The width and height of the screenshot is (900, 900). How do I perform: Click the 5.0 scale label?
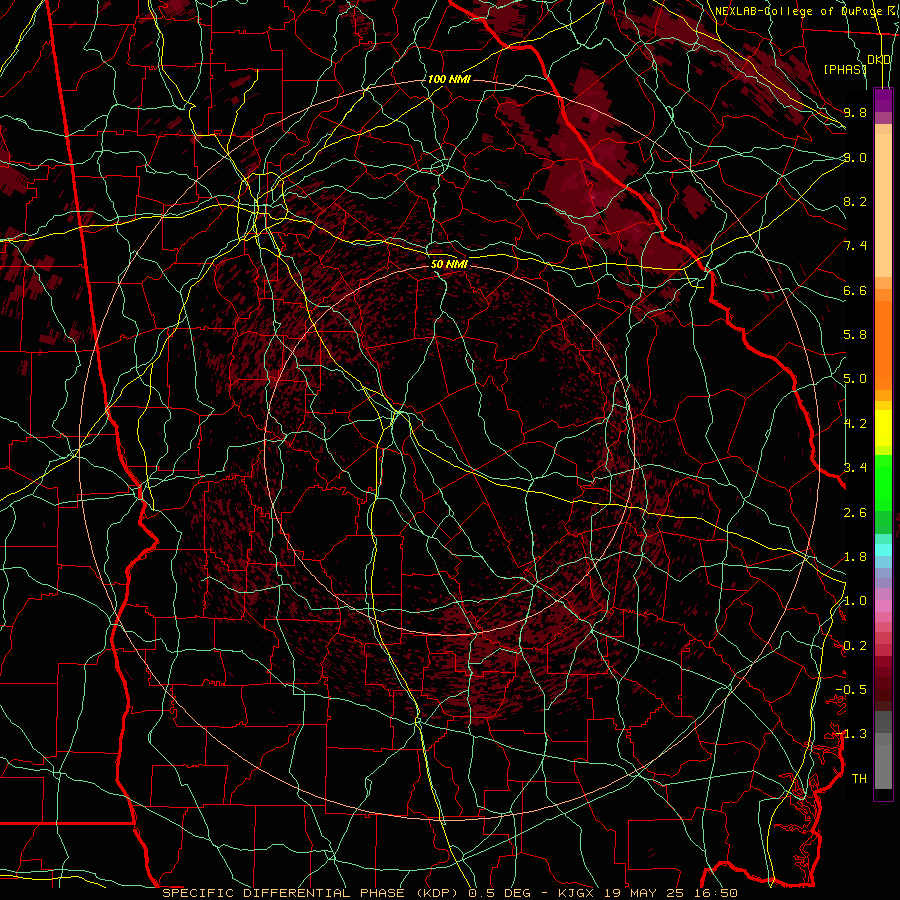(855, 379)
